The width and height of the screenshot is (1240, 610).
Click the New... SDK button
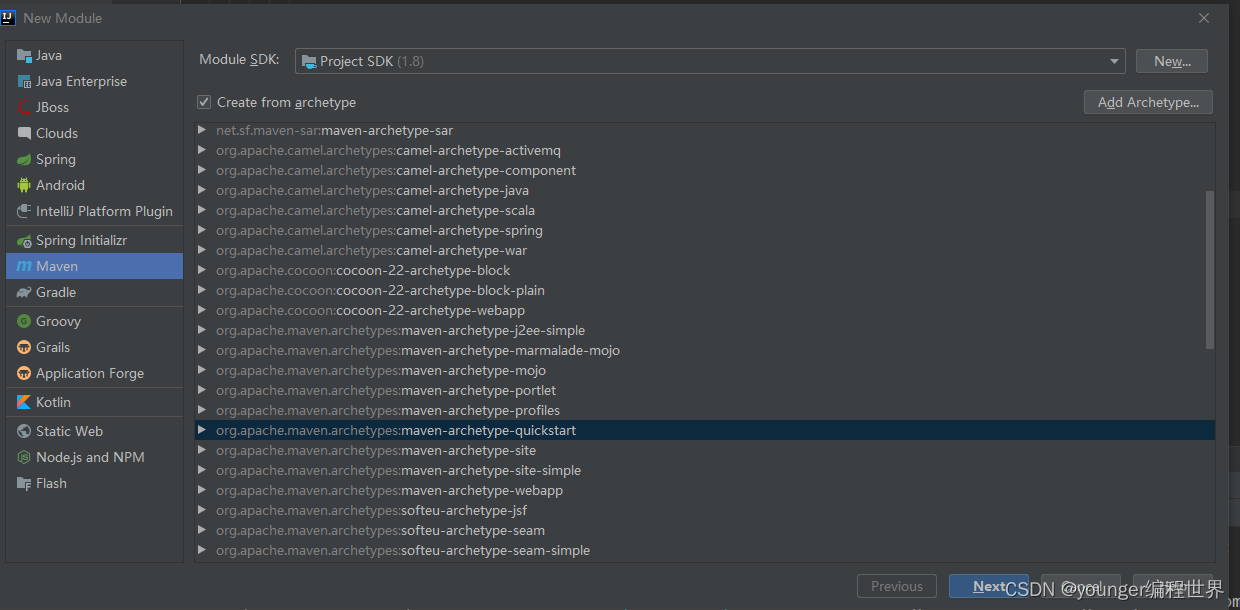point(1172,61)
